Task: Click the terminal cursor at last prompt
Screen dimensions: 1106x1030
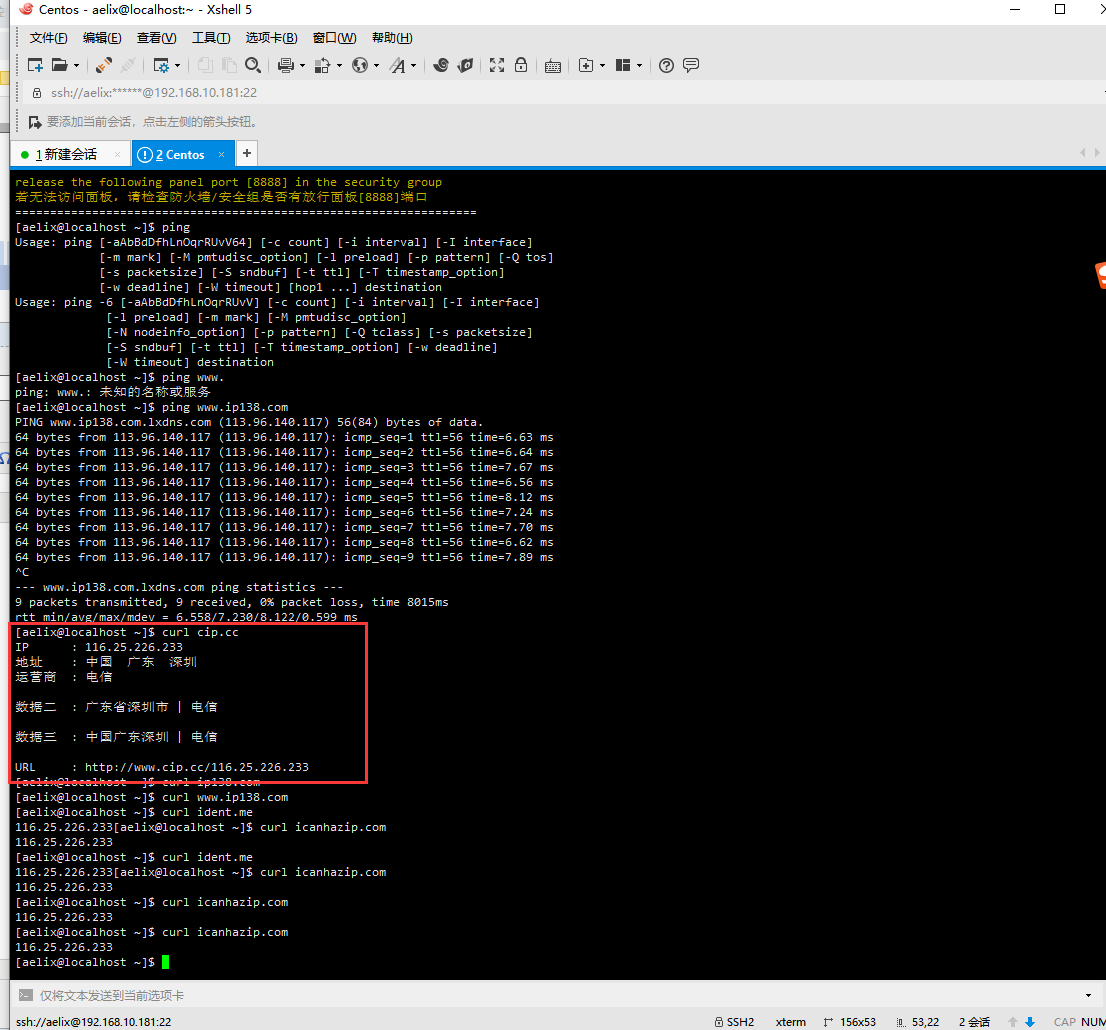Action: [166, 962]
